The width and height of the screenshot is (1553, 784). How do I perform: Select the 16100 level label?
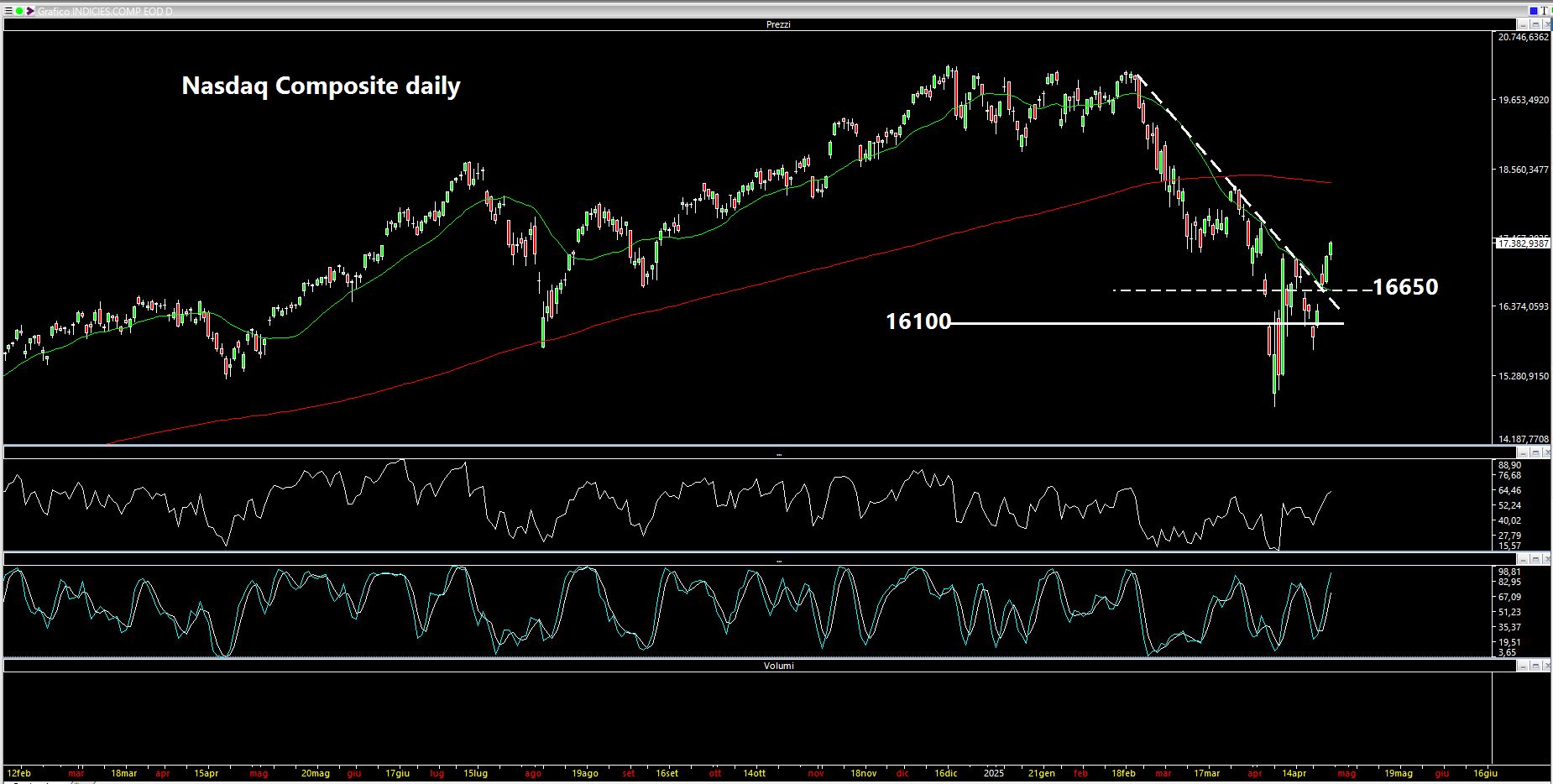click(918, 321)
